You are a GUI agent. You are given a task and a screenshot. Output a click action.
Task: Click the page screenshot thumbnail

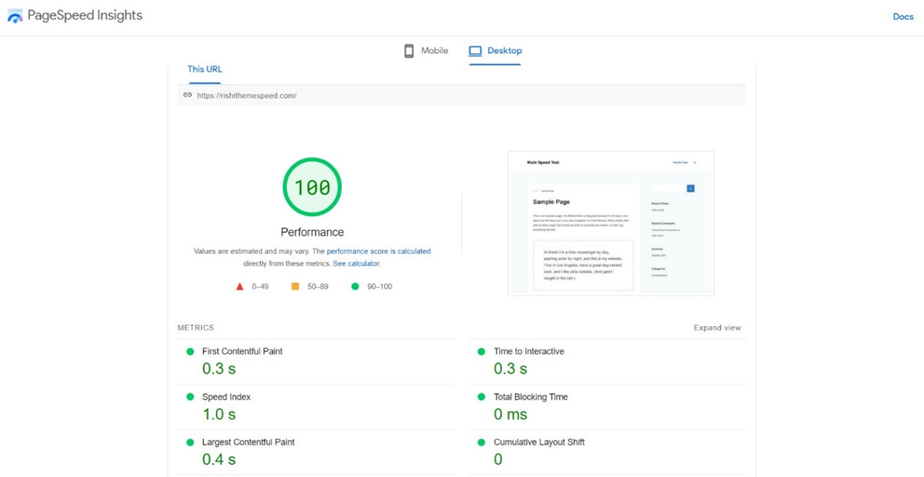point(611,223)
